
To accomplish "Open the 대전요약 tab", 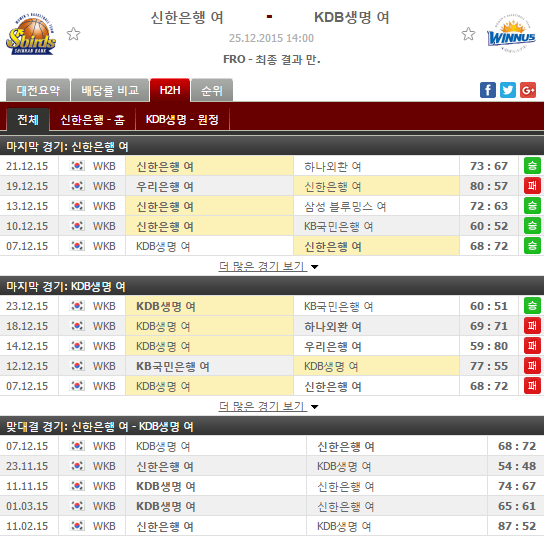I will [38, 91].
